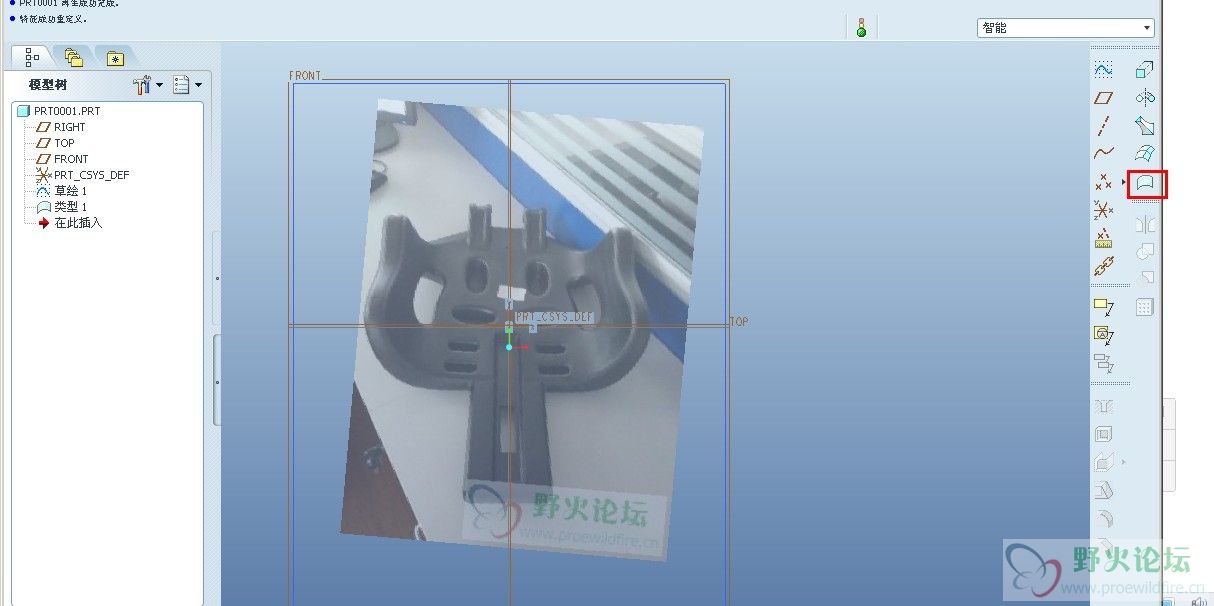Click the FRONT plane label in viewport

(x=304, y=75)
